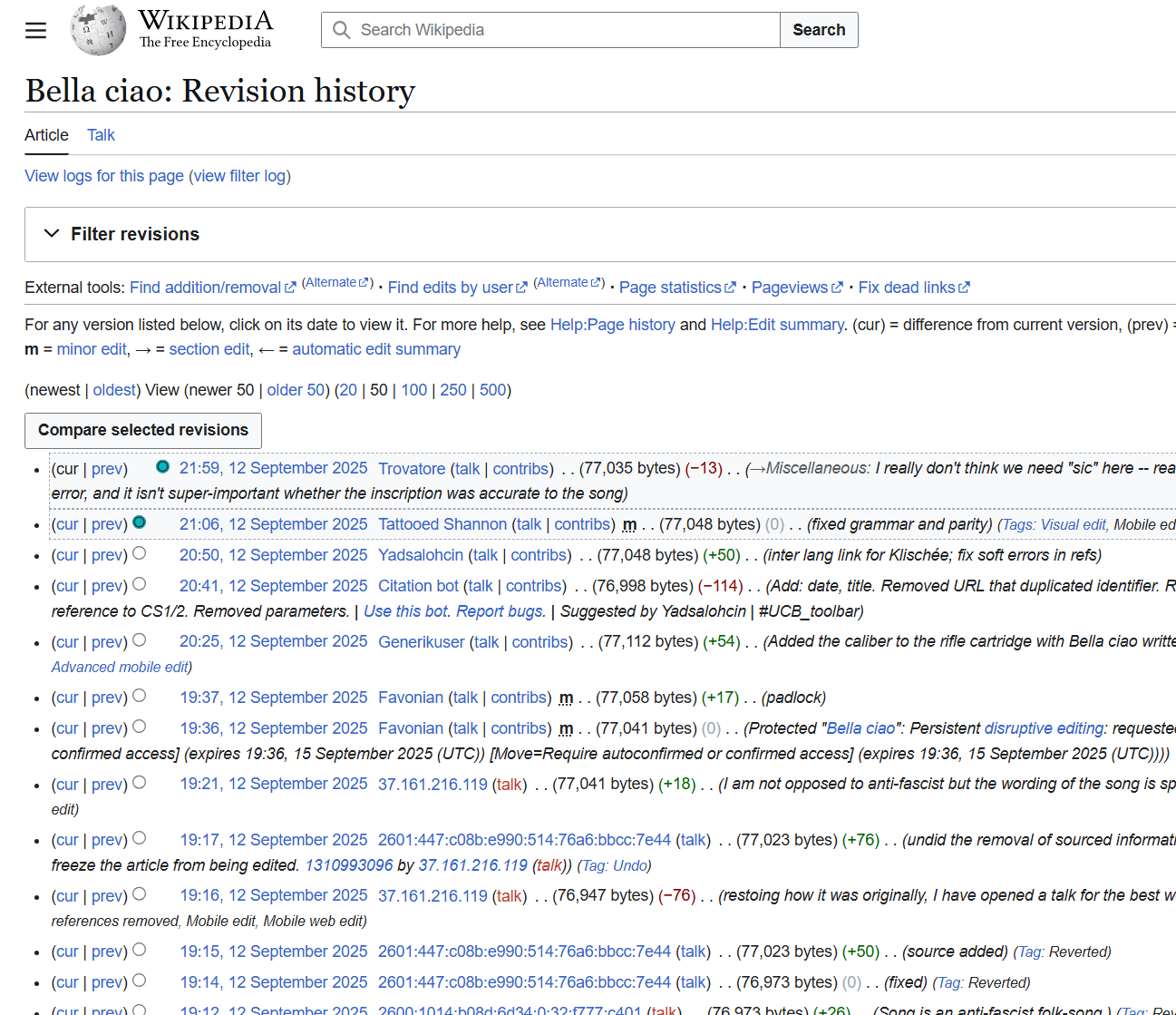Open Visual edit tag link
Viewport: 1176px width, 1015px height.
click(x=1074, y=525)
